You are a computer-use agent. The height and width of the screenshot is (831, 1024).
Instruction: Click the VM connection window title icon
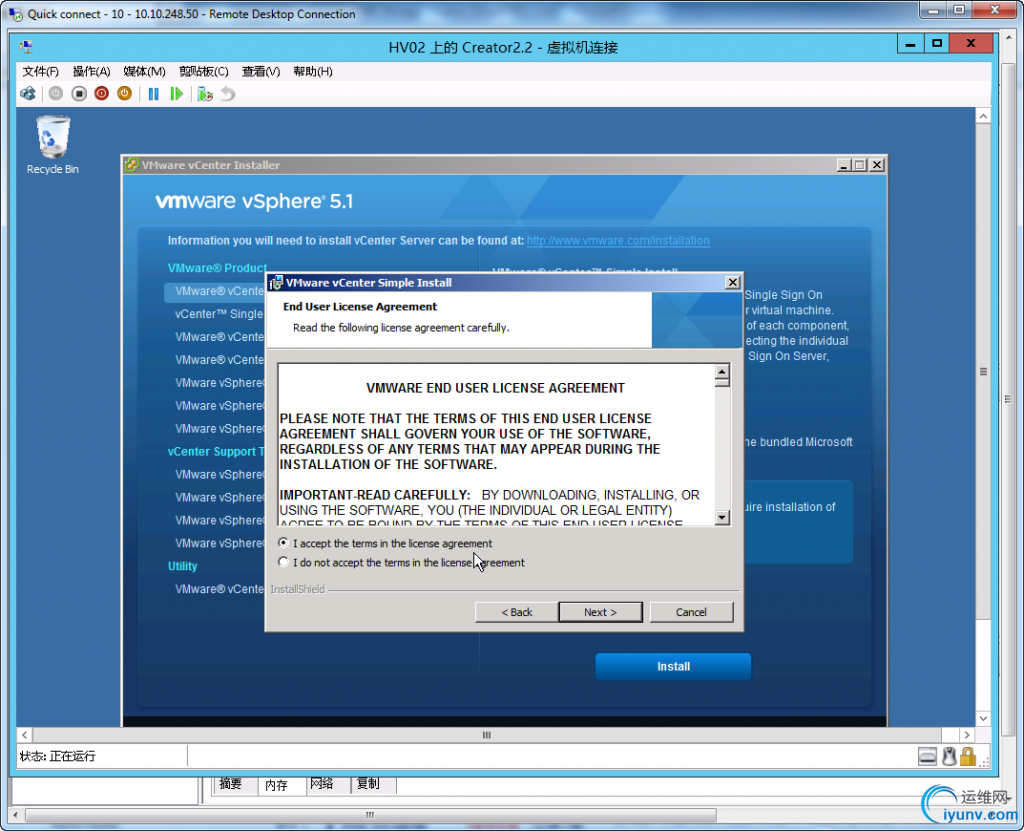26,47
